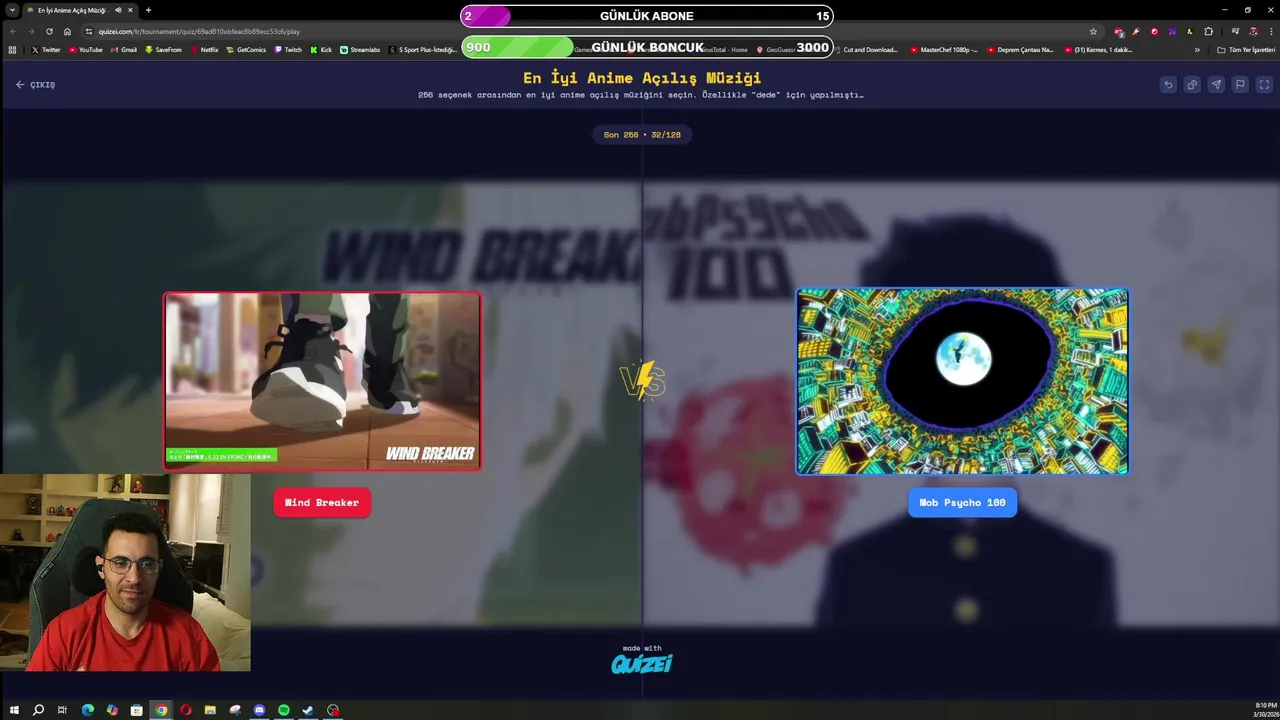Click the paper-plane share icon
Viewport: 1280px width, 720px height.
(x=1216, y=85)
